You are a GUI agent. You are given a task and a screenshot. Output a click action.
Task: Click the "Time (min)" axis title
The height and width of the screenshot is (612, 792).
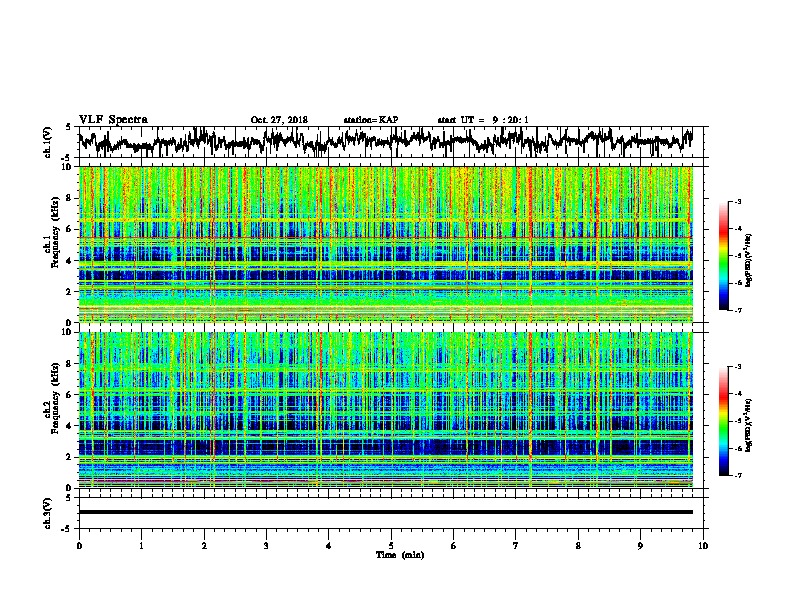[400, 555]
